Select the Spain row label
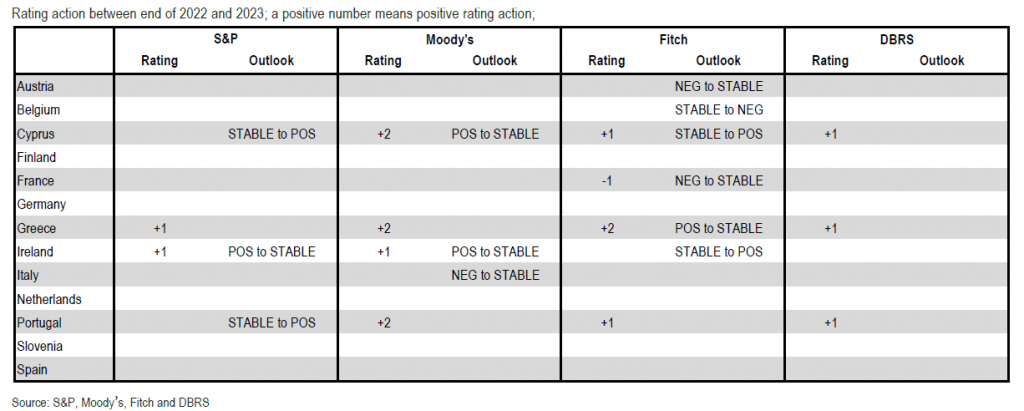The height and width of the screenshot is (411, 1024). coord(32,370)
